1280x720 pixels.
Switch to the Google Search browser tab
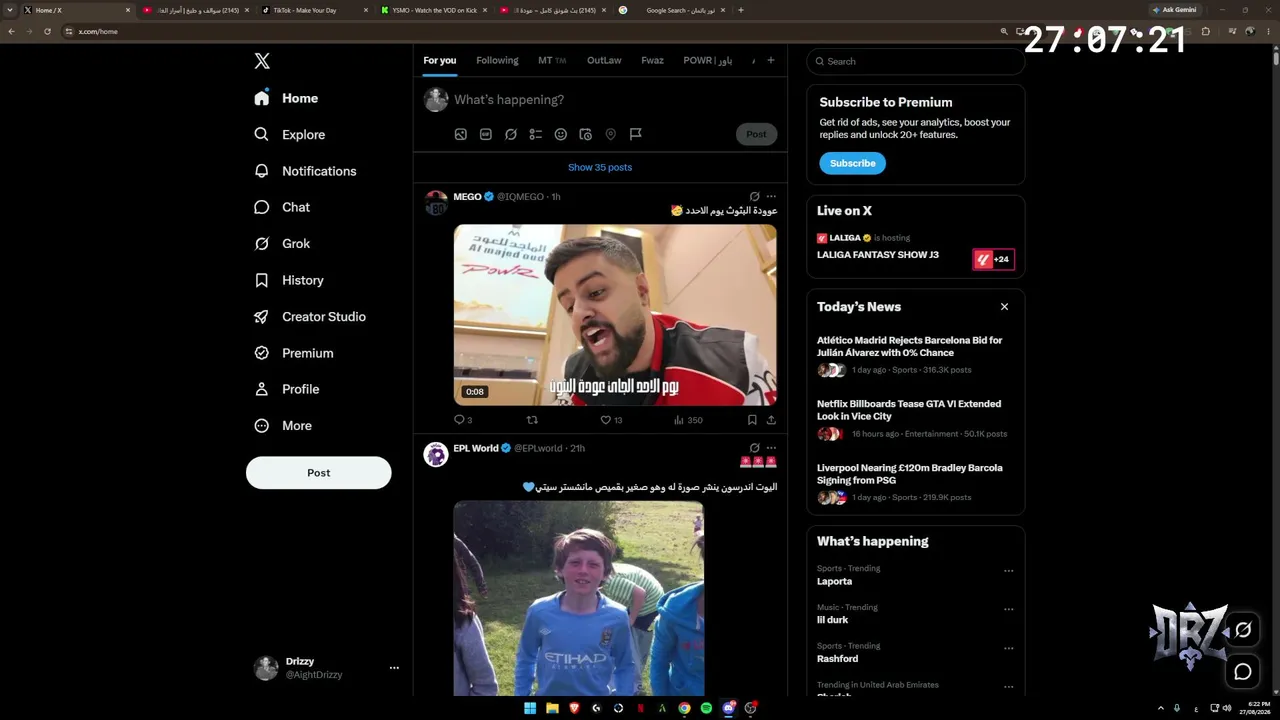point(672,10)
